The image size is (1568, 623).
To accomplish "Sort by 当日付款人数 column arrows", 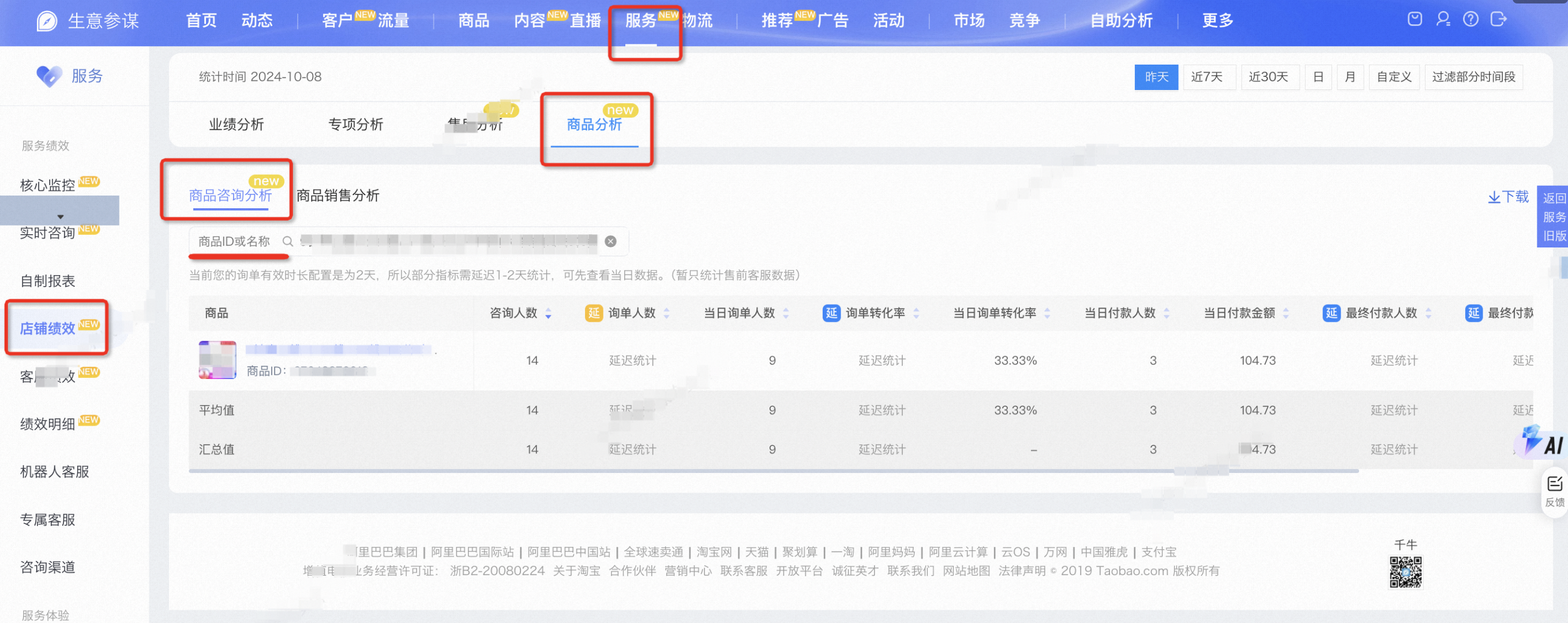I will pos(1166,313).
